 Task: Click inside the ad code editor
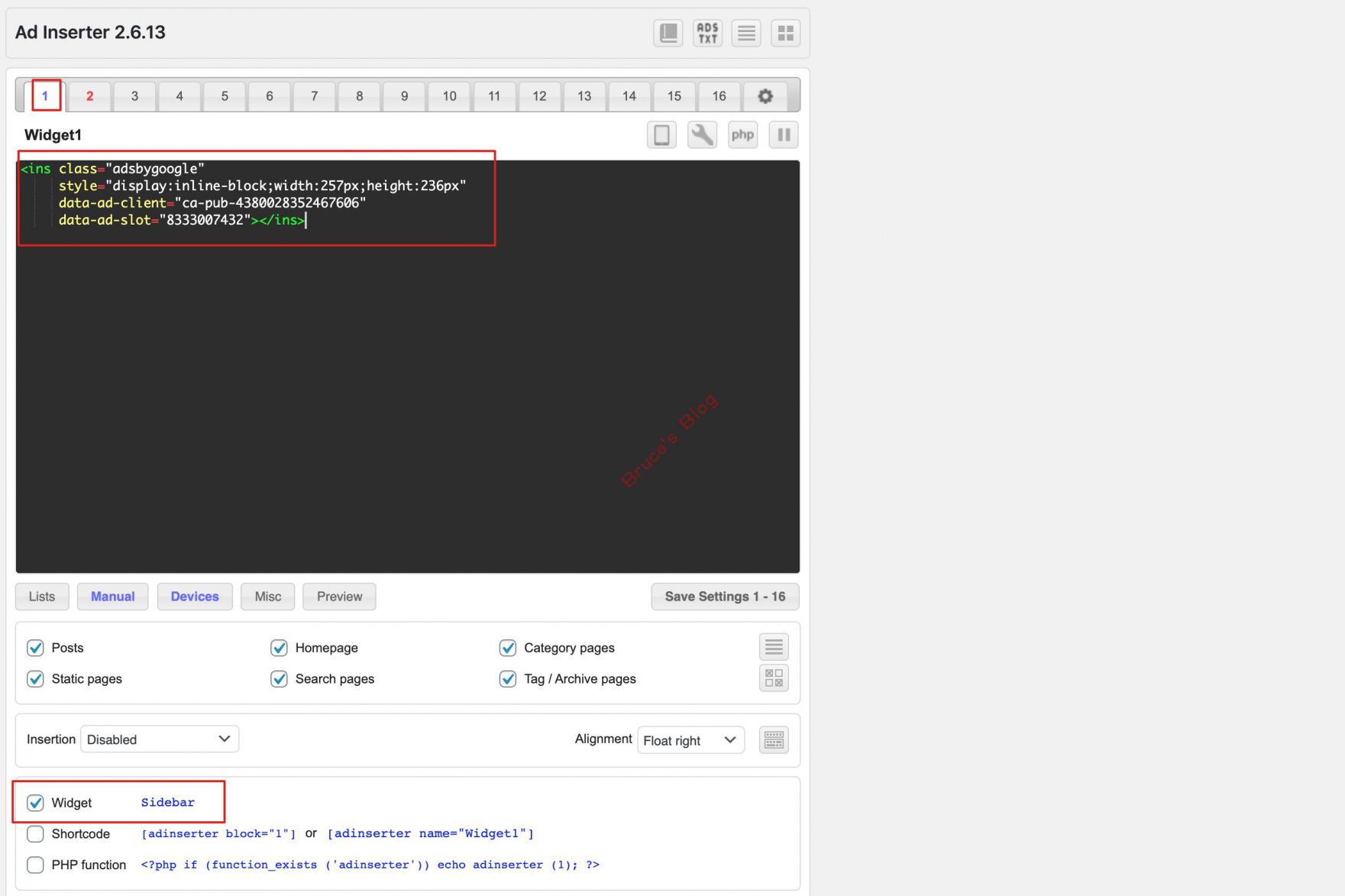pos(407,367)
